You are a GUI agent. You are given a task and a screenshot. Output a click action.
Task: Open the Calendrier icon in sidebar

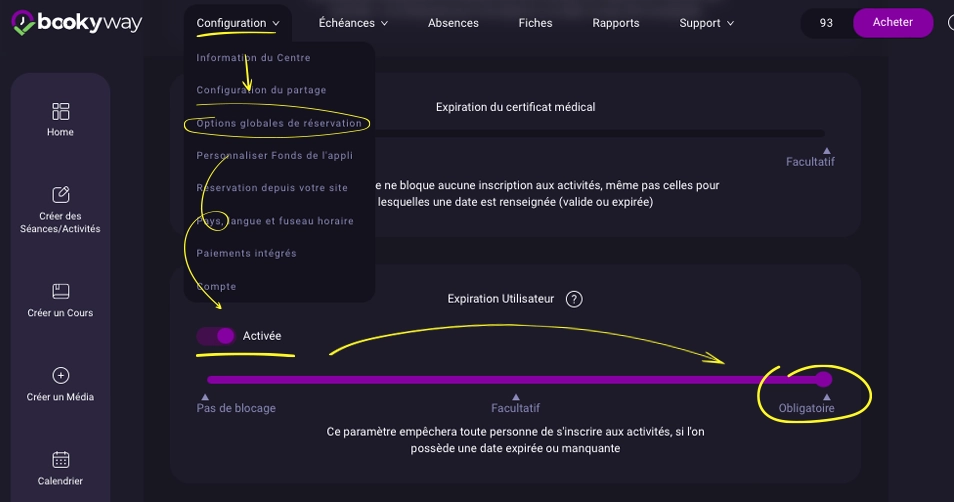pyautogui.click(x=60, y=460)
